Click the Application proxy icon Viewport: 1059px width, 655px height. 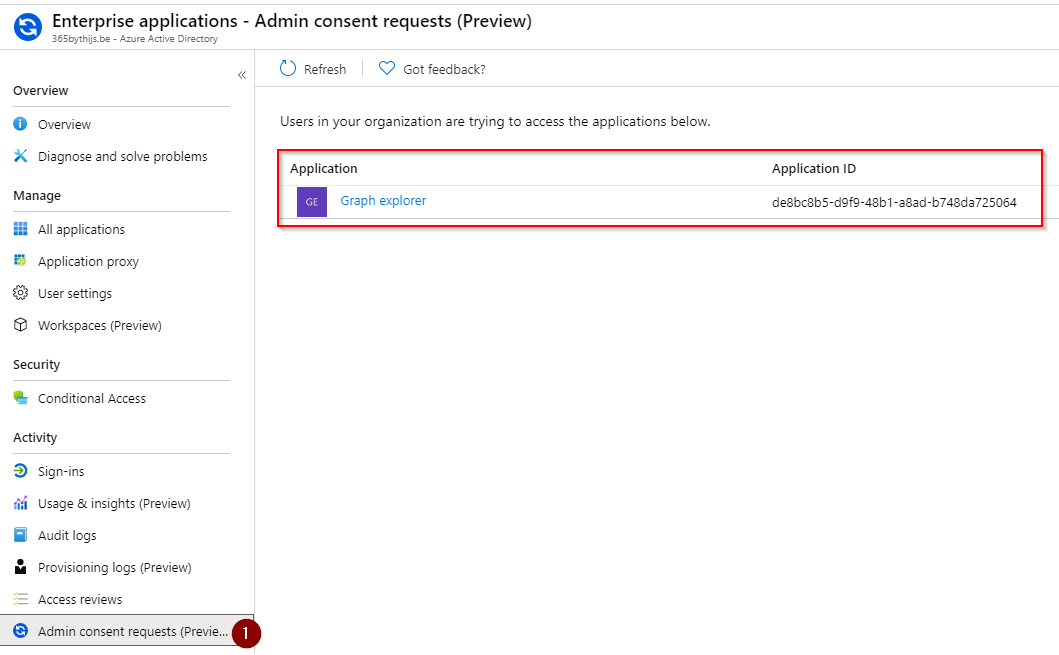pos(20,261)
